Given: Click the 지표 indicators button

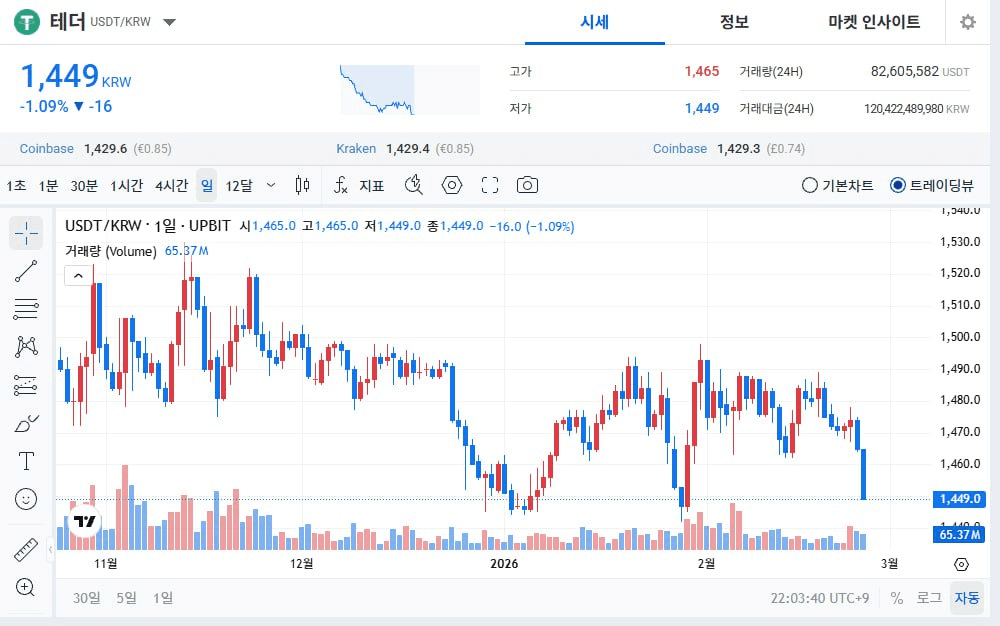Looking at the screenshot, I should click(x=360, y=185).
